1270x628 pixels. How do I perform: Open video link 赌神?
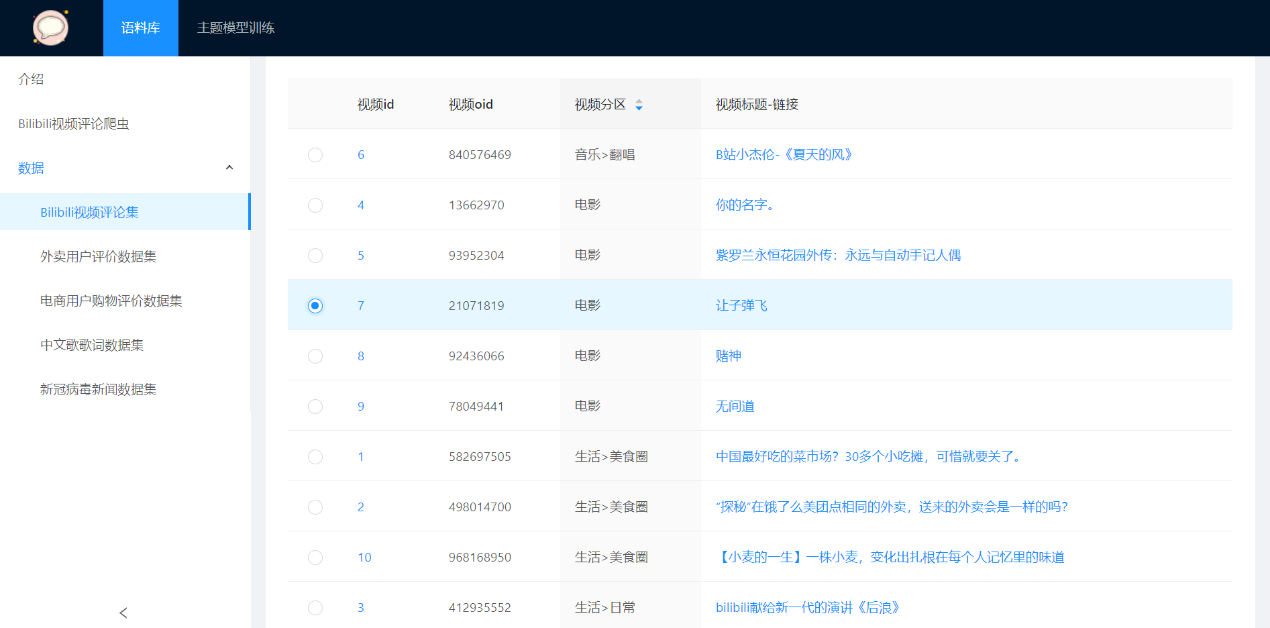728,356
